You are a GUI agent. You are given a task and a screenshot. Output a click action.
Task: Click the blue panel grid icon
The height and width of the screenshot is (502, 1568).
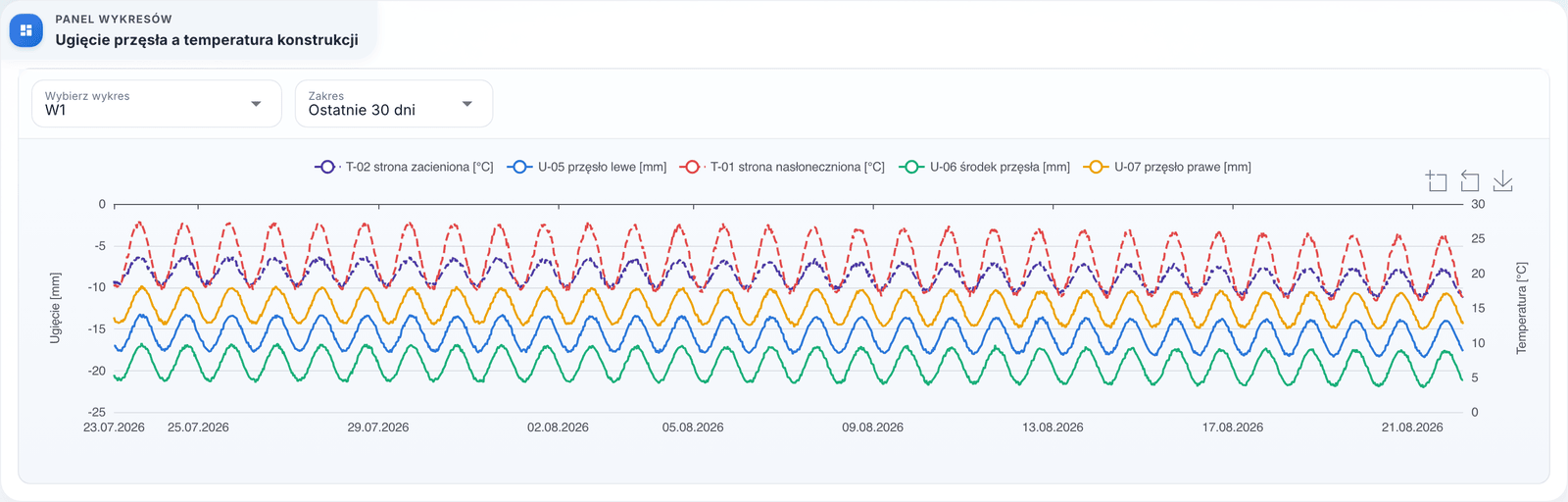click(x=26, y=30)
